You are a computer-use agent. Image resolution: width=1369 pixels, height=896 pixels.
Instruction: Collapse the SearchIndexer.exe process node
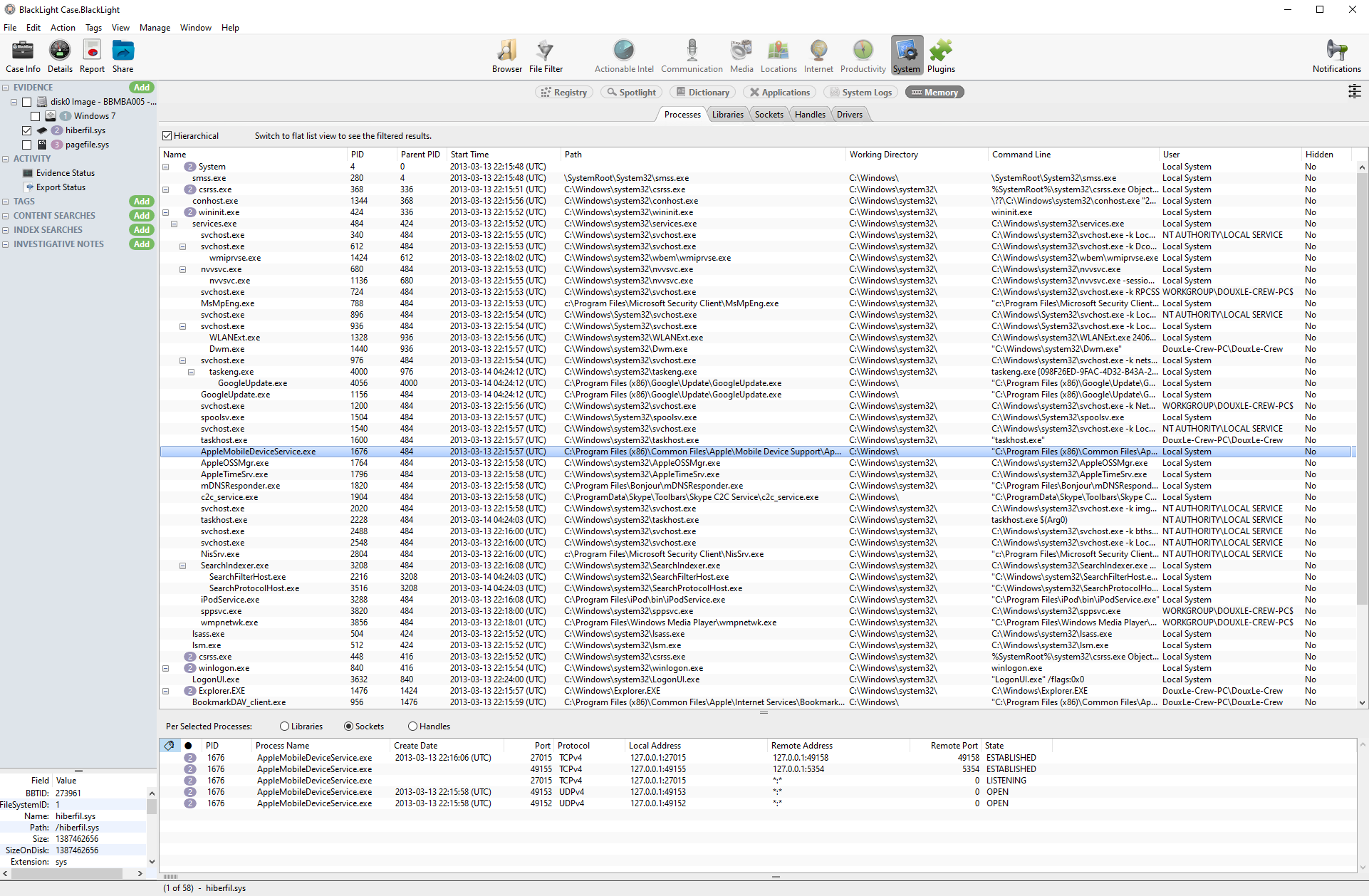[182, 566]
